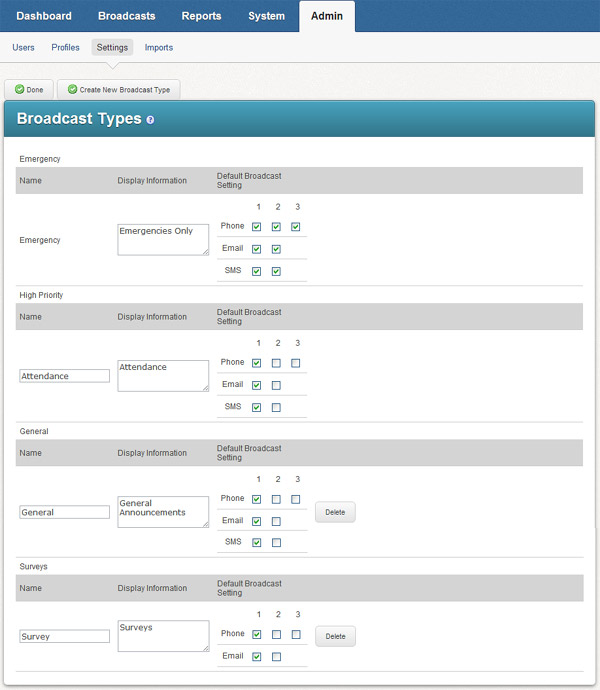Click the Done button
The width and height of the screenshot is (600, 690).
coord(29,89)
